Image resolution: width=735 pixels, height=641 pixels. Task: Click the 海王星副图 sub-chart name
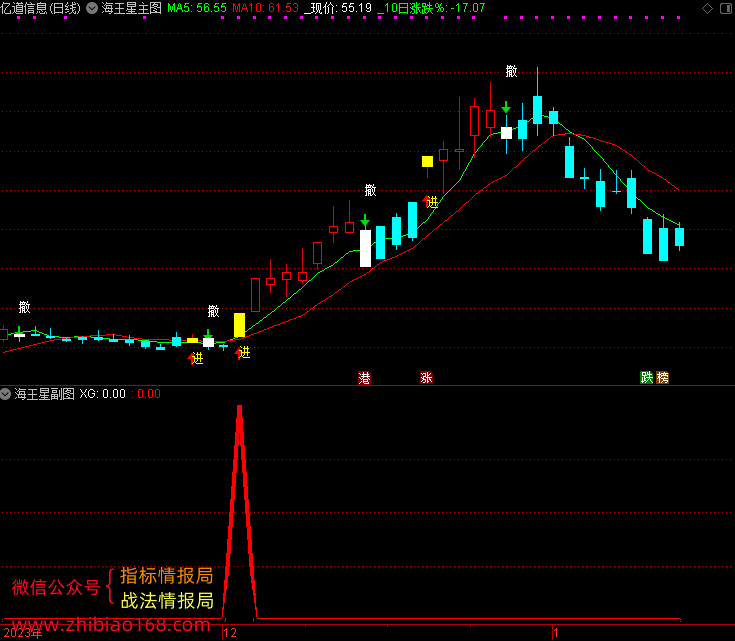click(45, 394)
